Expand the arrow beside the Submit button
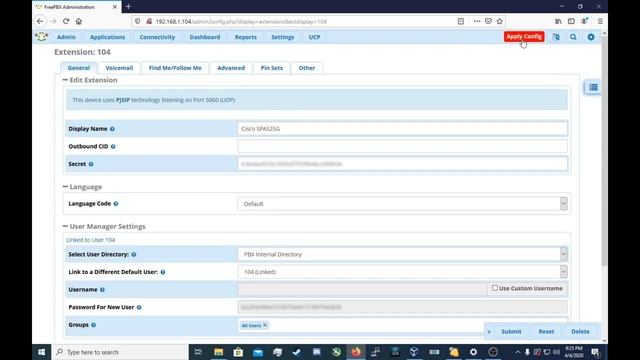The image size is (640, 360). 489,332
